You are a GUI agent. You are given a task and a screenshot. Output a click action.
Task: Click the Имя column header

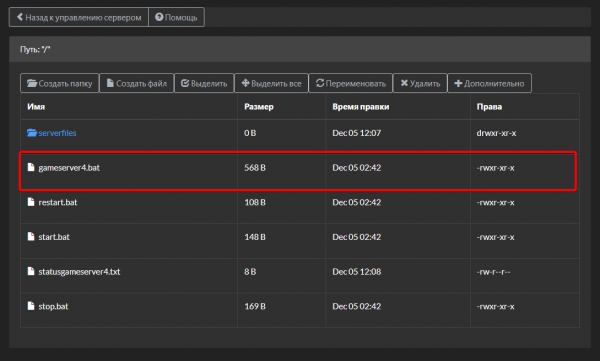(x=36, y=107)
